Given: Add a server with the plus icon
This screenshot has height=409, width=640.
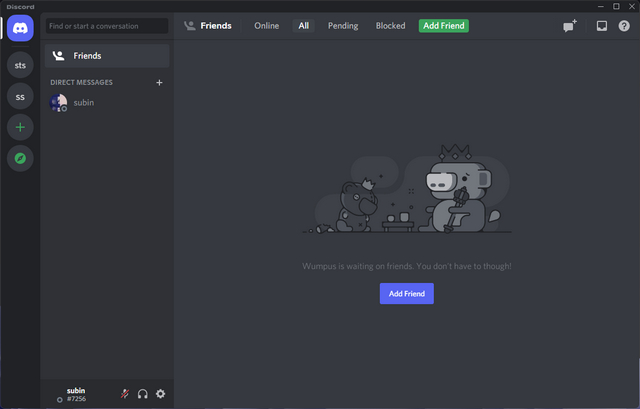Looking at the screenshot, I should [20, 127].
